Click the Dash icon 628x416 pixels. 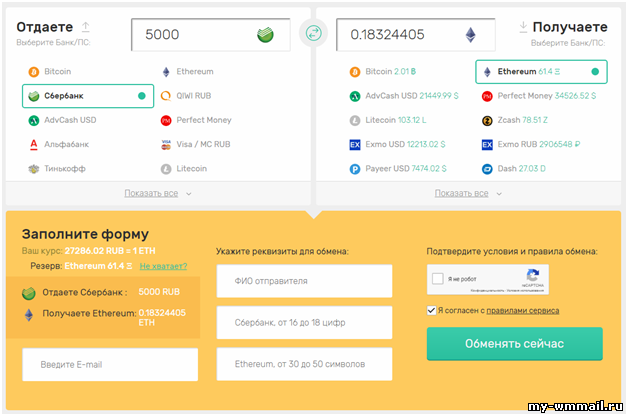pos(487,169)
